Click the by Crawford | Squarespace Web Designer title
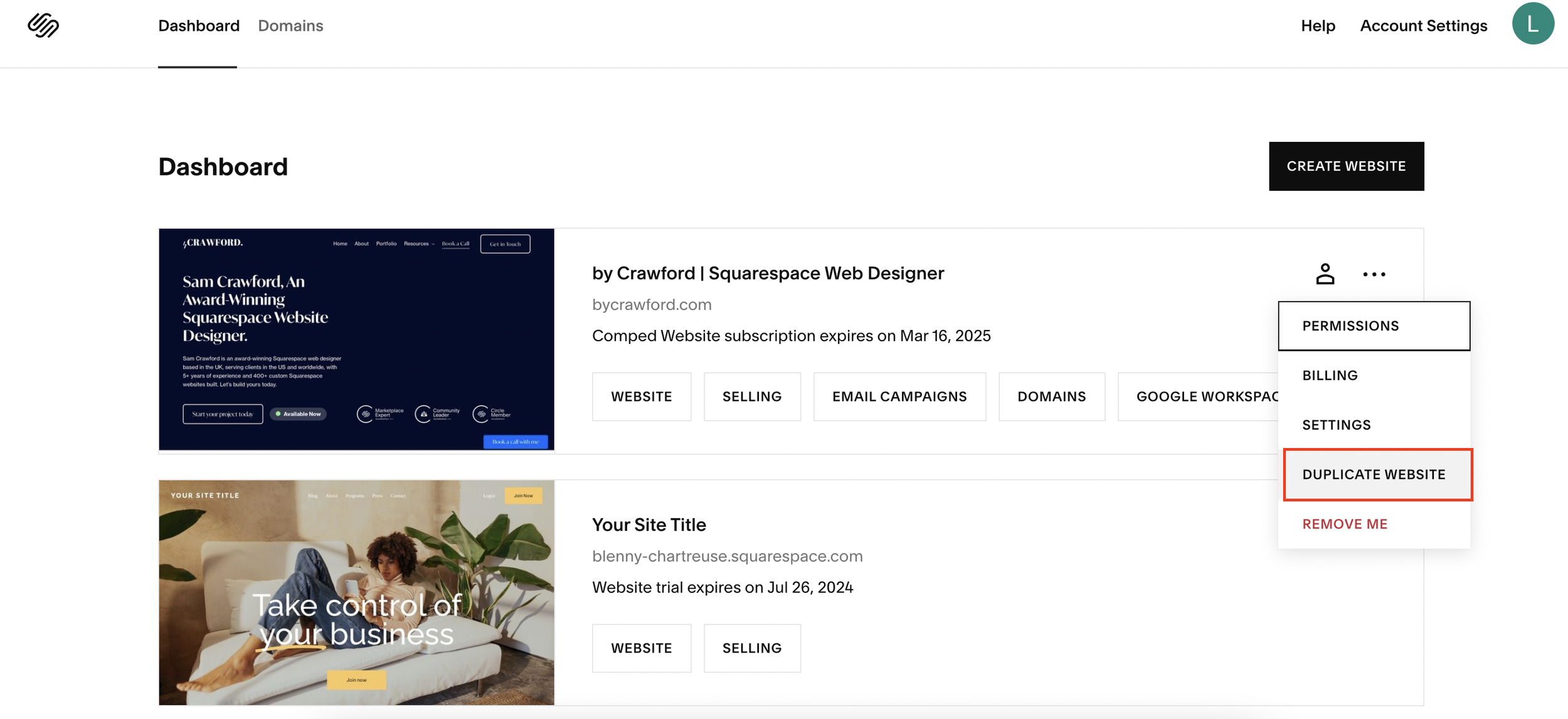Viewport: 1568px width, 719px height. (768, 274)
